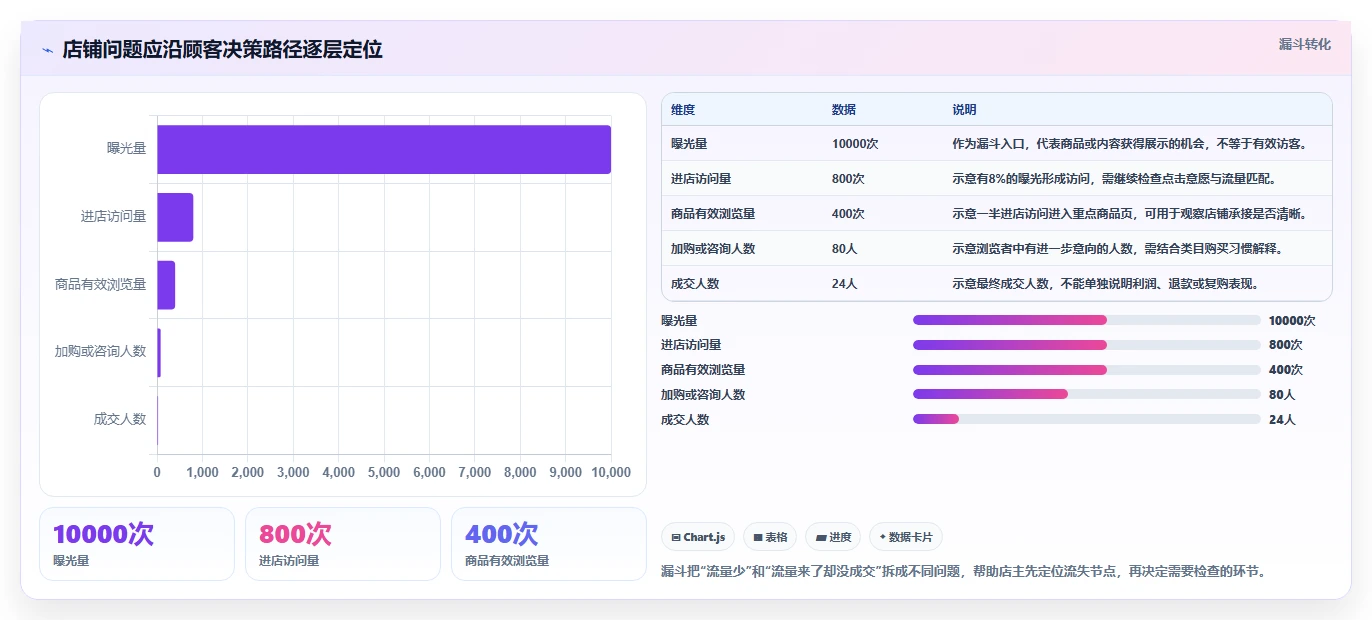Click the 数据卡片 tag chip
Image resolution: width=1372 pixels, height=620 pixels.
pos(906,537)
